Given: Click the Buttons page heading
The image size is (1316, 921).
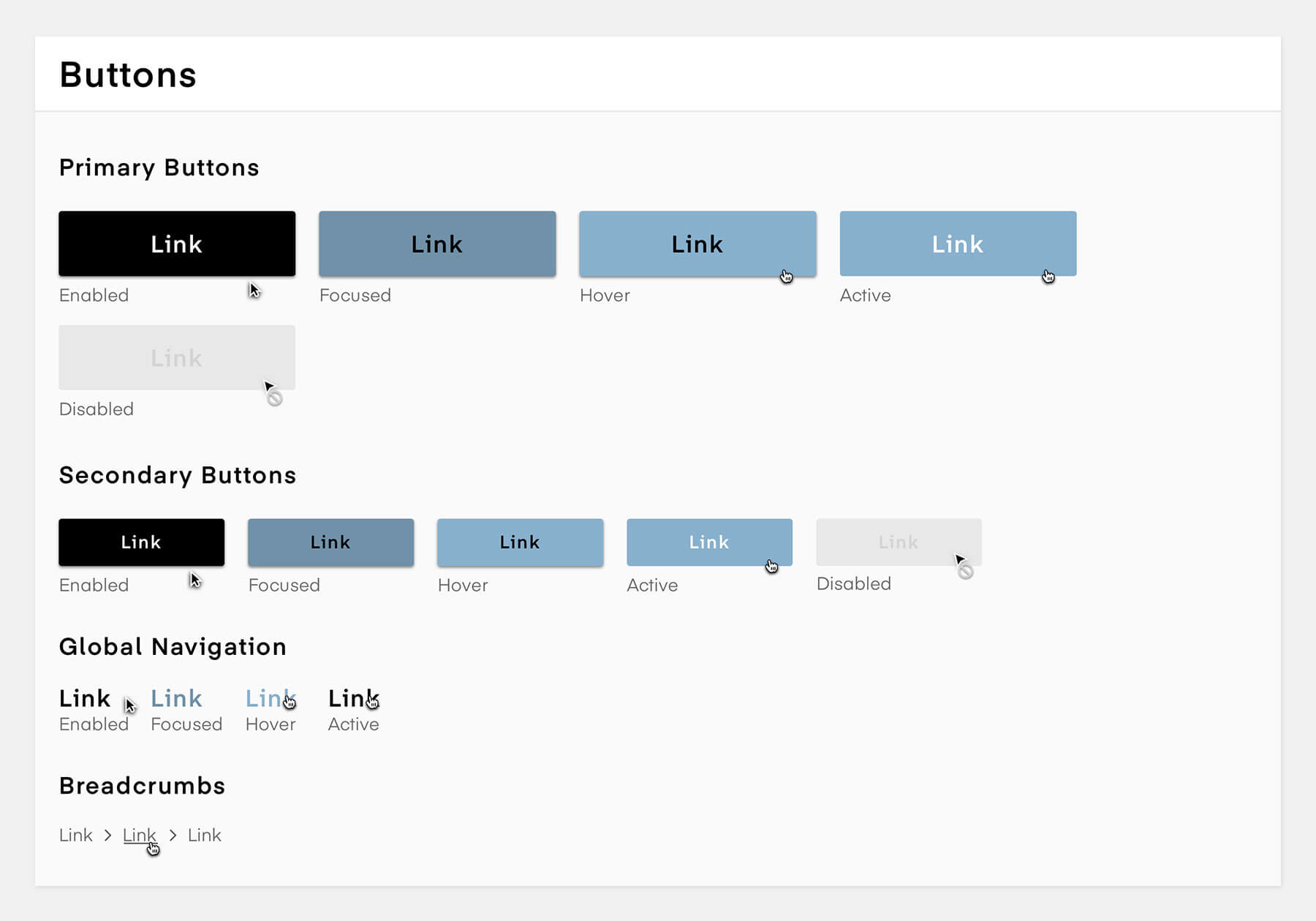Looking at the screenshot, I should click(x=127, y=73).
